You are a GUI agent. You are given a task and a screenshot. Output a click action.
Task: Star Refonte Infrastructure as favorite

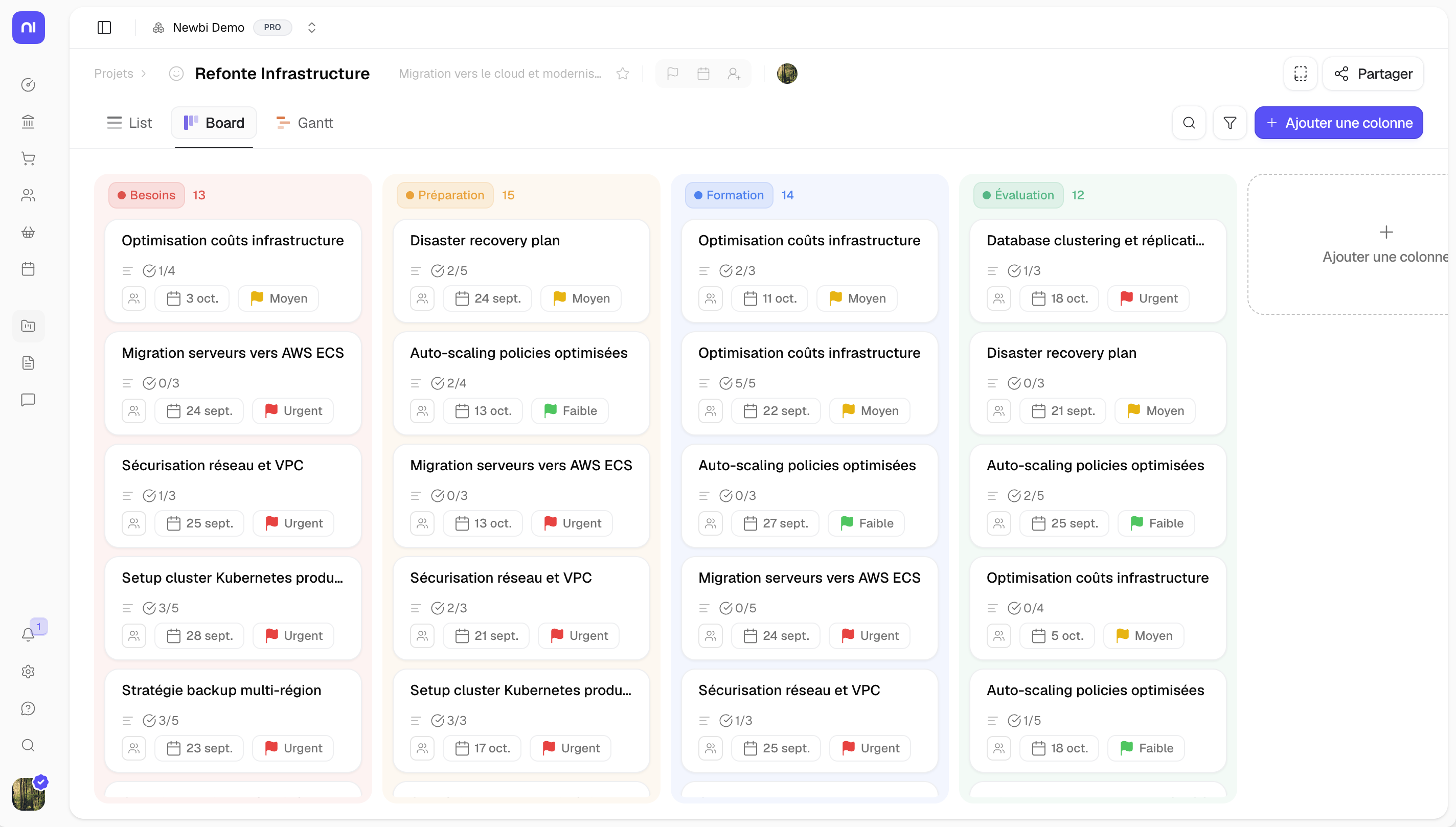(623, 73)
